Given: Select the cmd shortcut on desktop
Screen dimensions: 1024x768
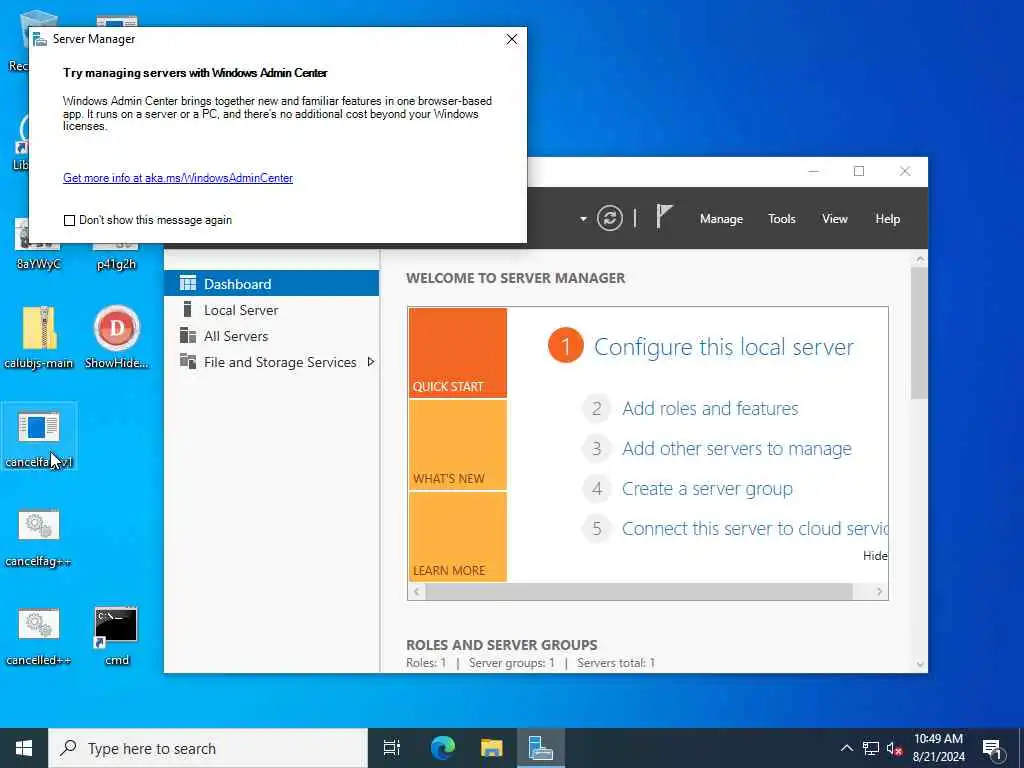Looking at the screenshot, I should point(116,636).
